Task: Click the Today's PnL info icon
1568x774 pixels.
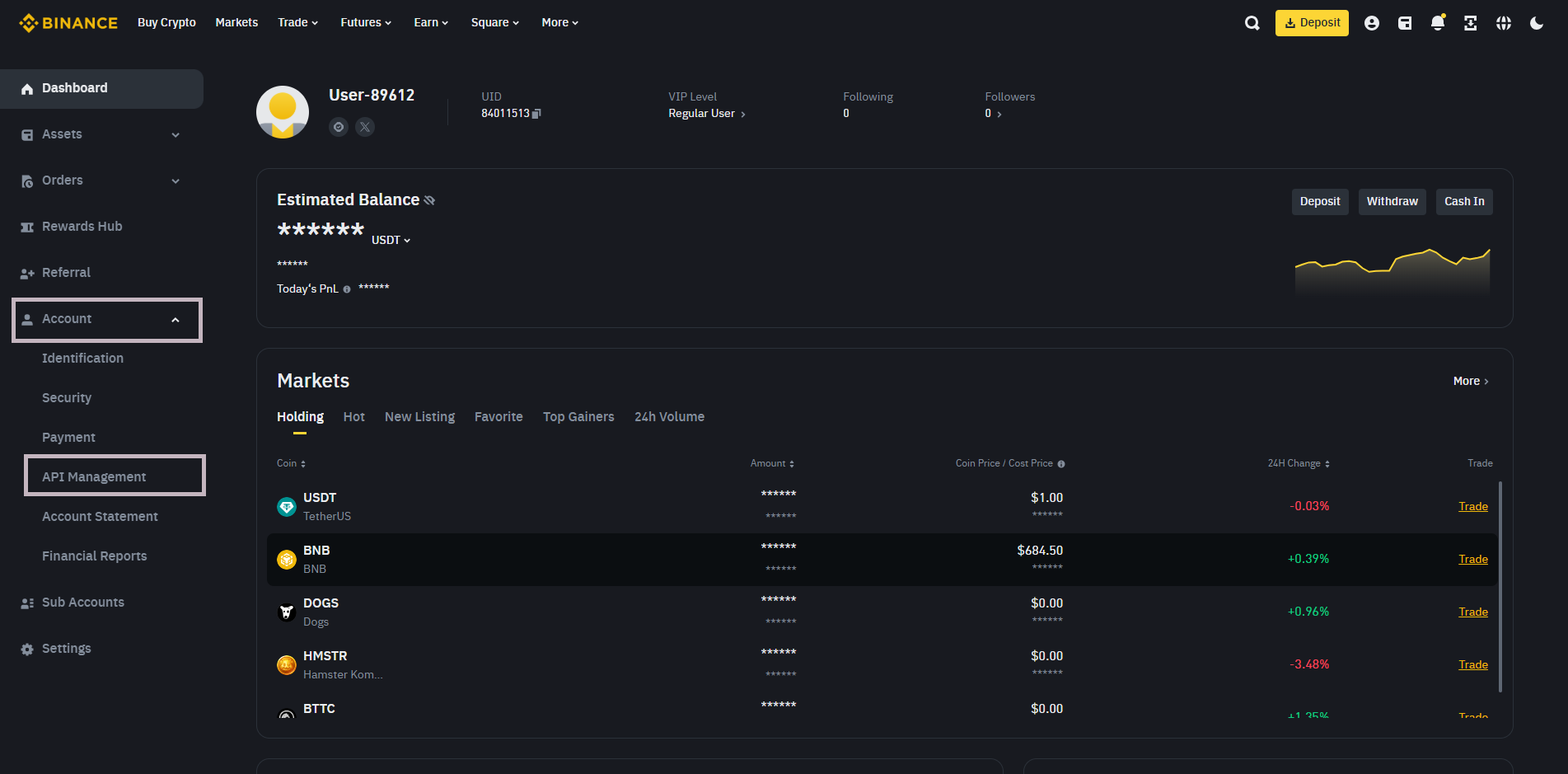Action: click(347, 289)
